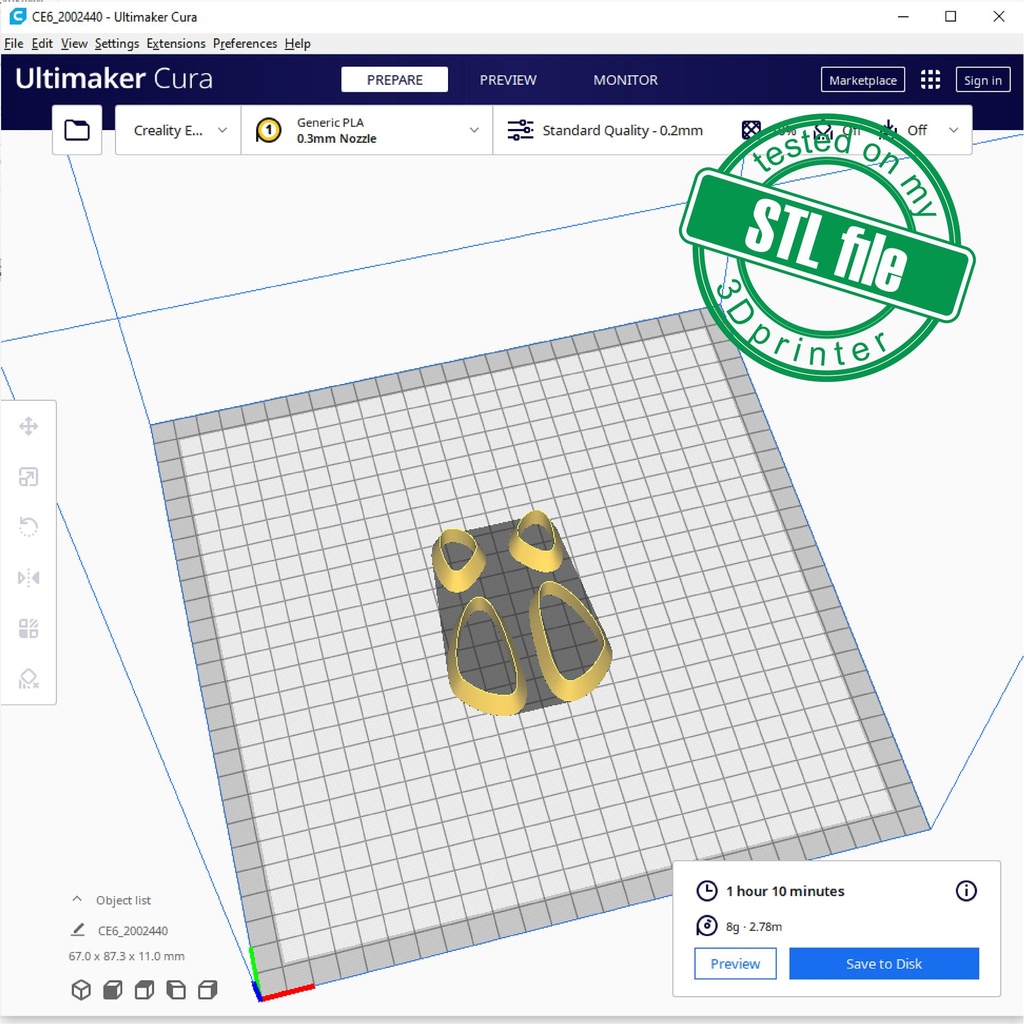Show print info details icon
This screenshot has height=1024, width=1024.
click(966, 891)
